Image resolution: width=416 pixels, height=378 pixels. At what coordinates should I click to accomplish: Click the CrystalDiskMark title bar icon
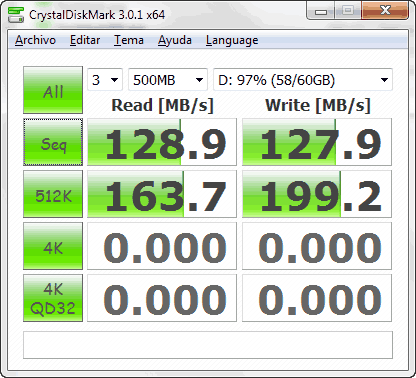click(16, 14)
